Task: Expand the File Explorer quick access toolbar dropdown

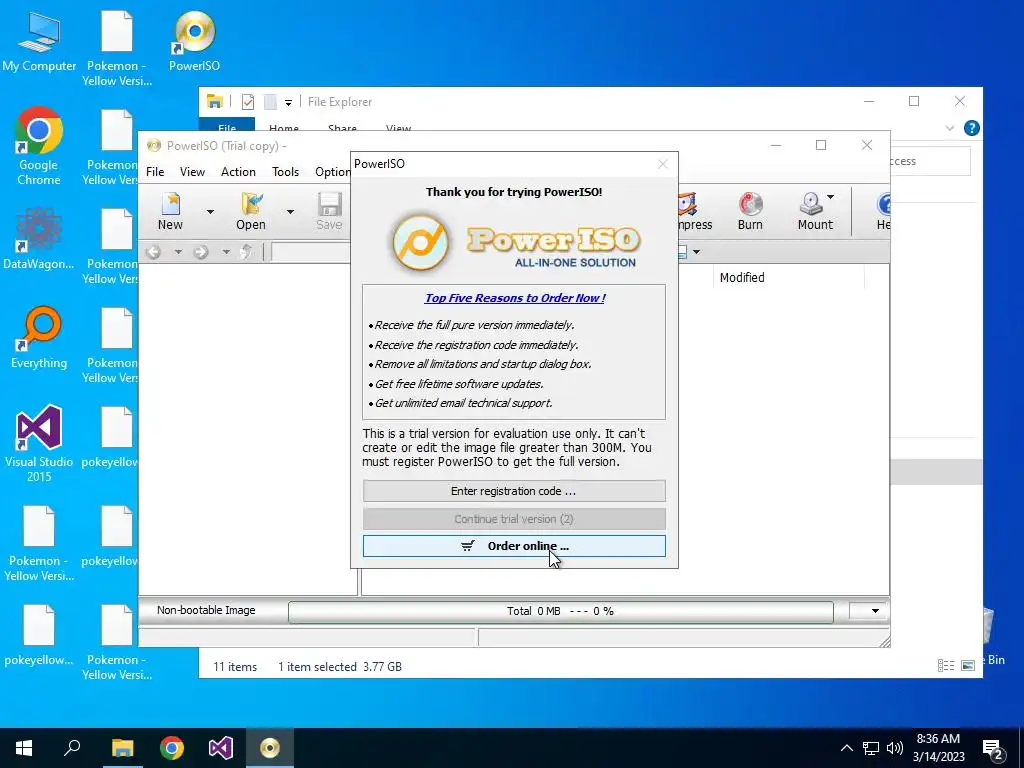Action: (x=288, y=103)
